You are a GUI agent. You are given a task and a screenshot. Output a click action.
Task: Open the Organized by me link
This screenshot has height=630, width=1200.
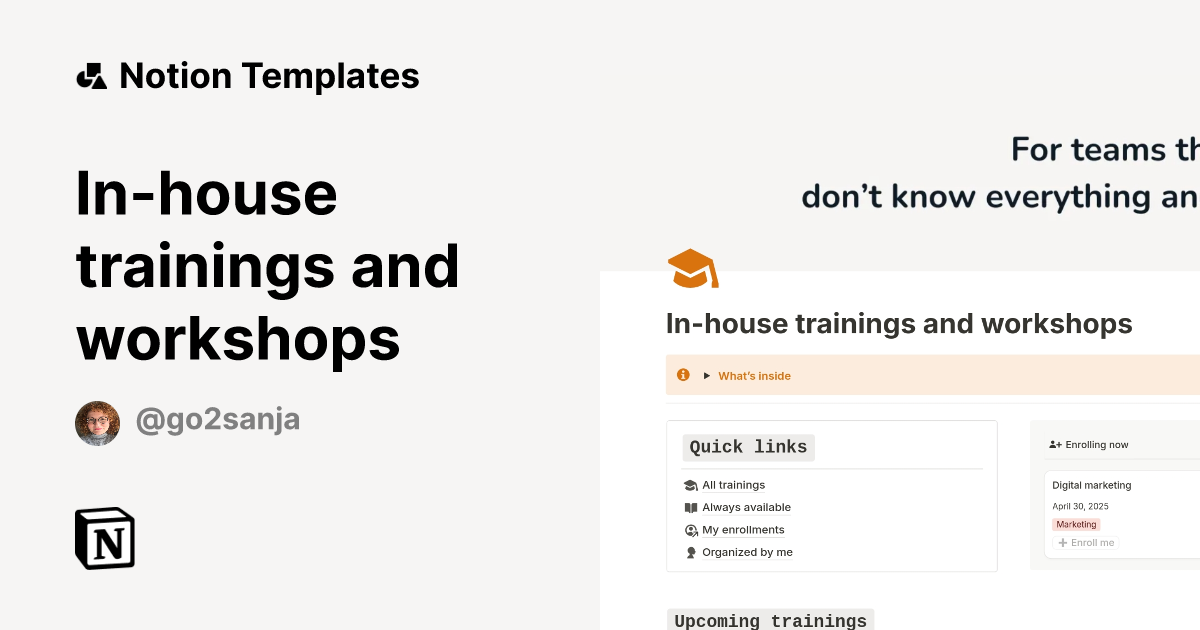pos(747,551)
